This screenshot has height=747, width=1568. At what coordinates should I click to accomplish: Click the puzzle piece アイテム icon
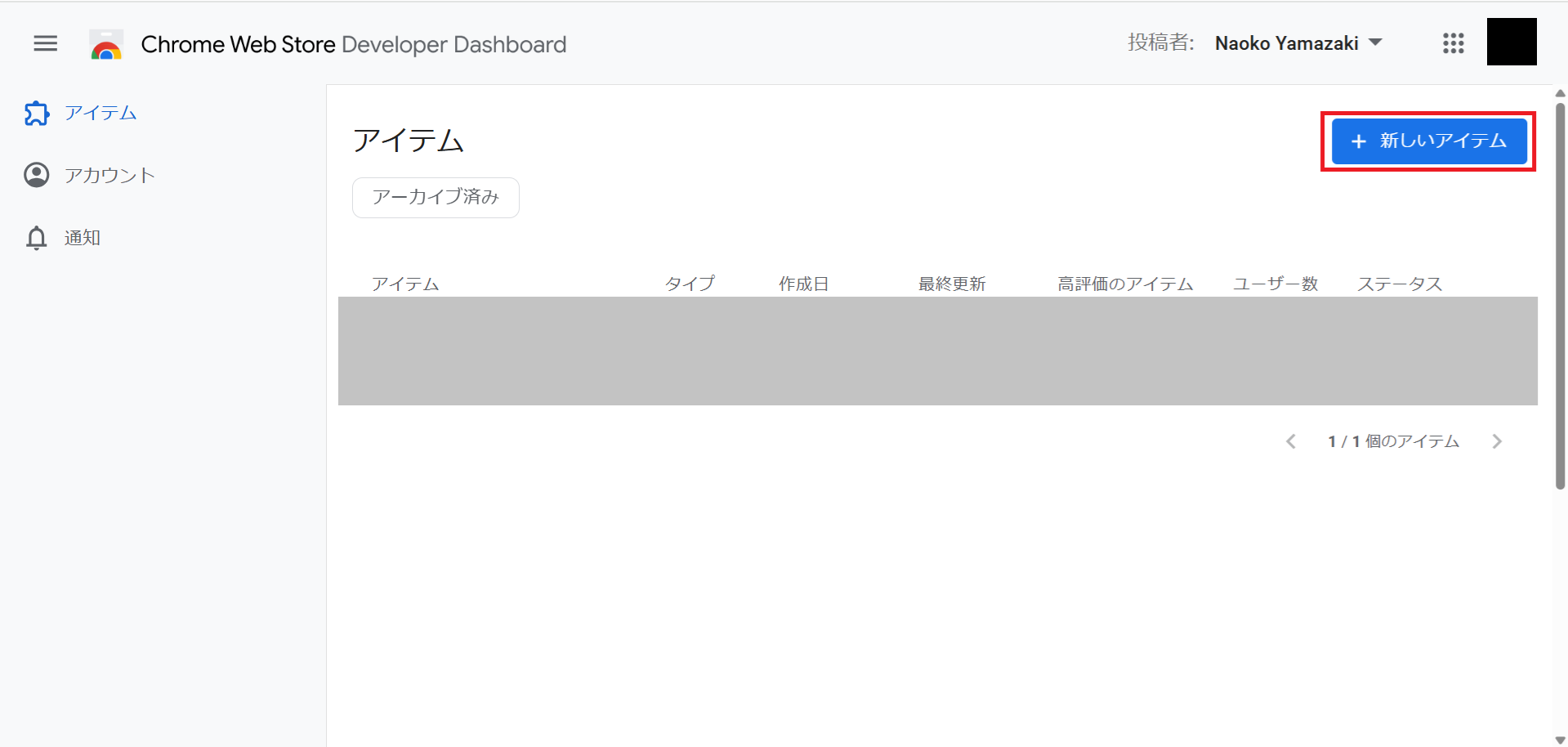(x=37, y=114)
